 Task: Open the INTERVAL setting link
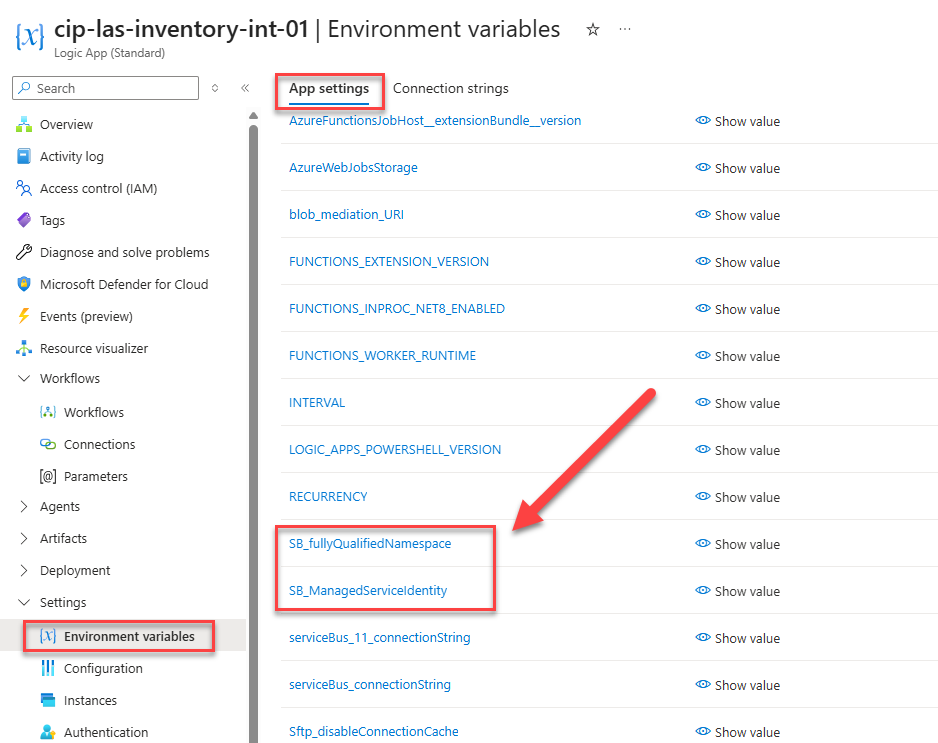coord(317,403)
